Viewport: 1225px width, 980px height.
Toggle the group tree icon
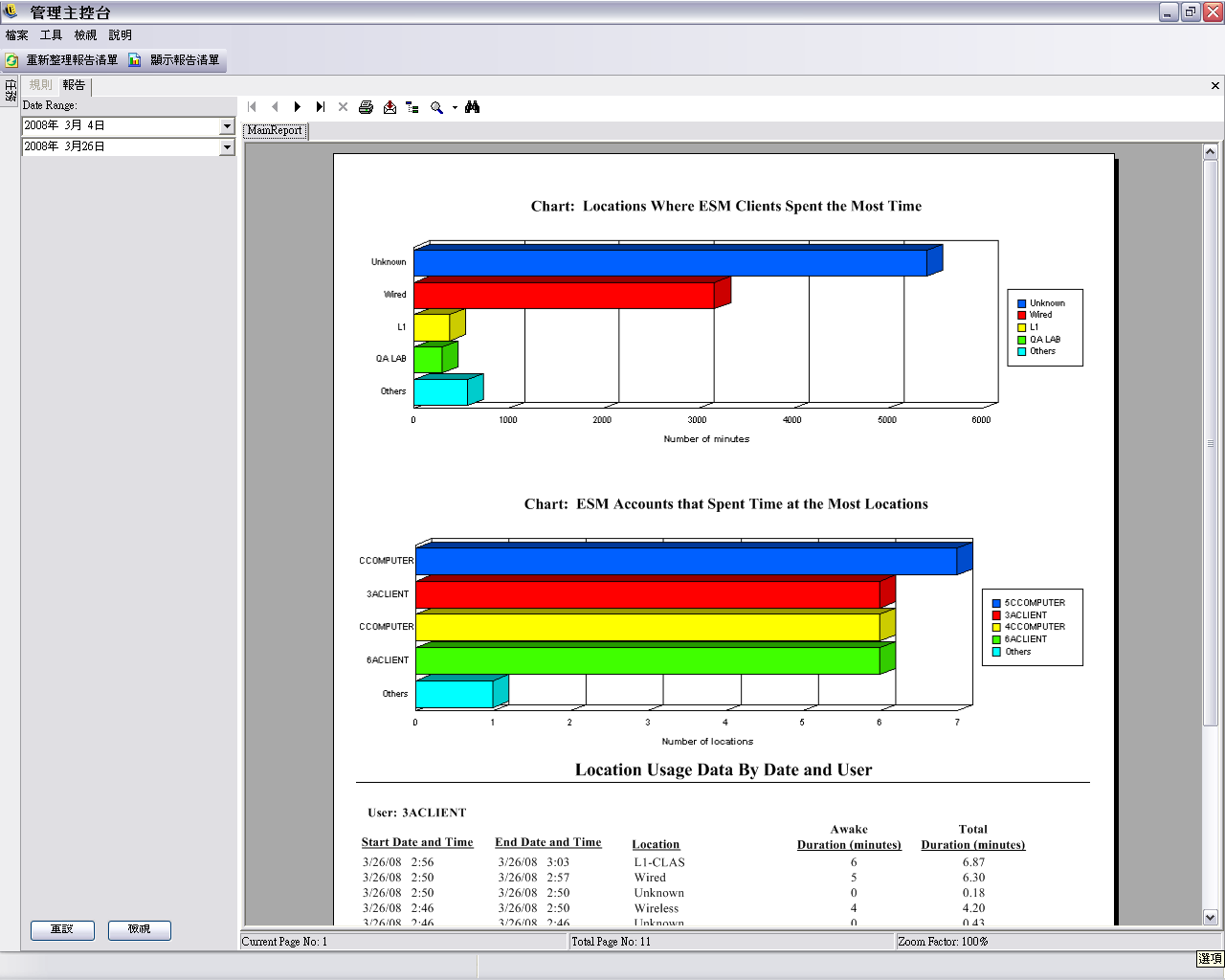412,107
